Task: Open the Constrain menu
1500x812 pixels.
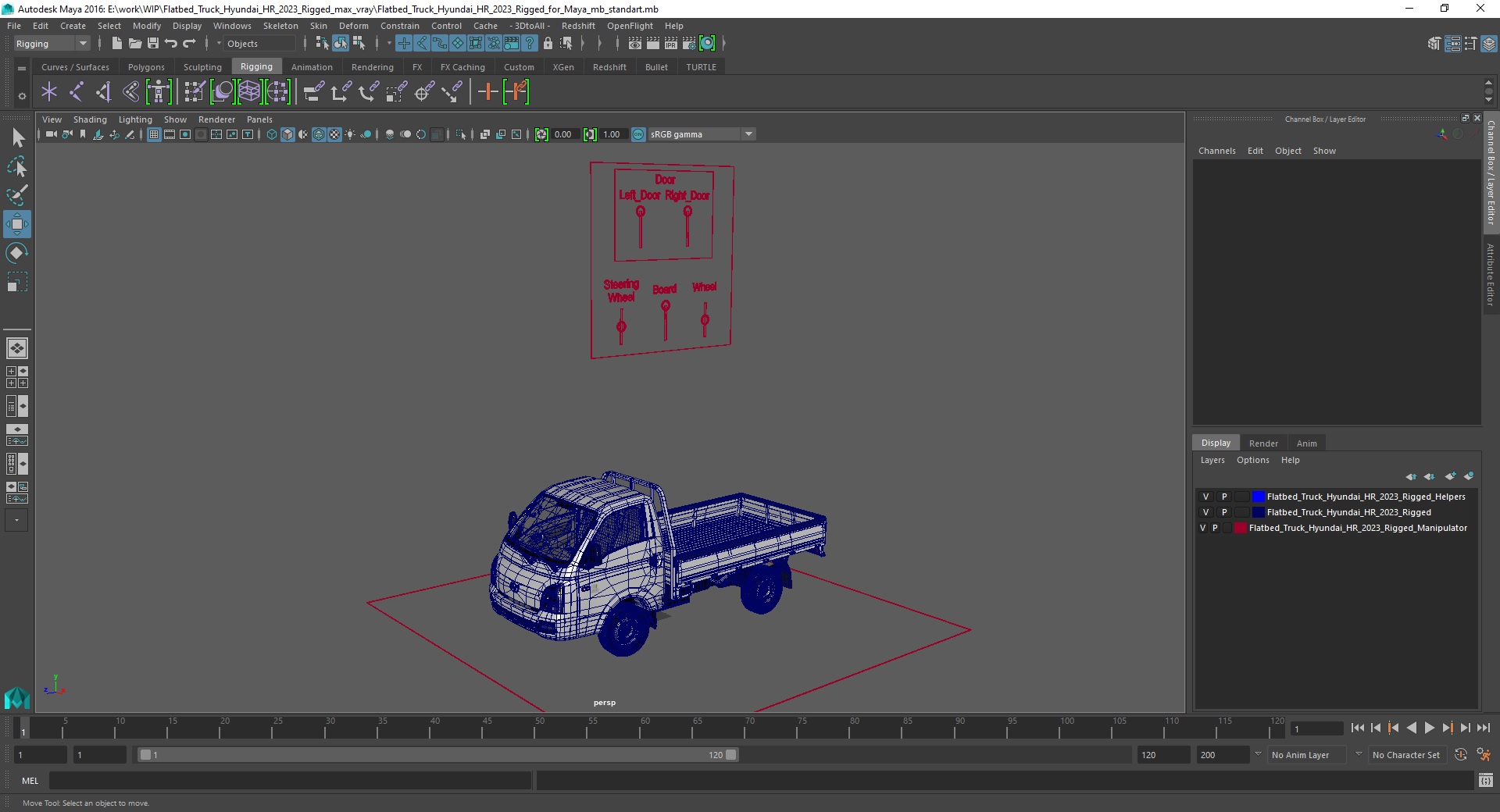Action: pos(400,26)
